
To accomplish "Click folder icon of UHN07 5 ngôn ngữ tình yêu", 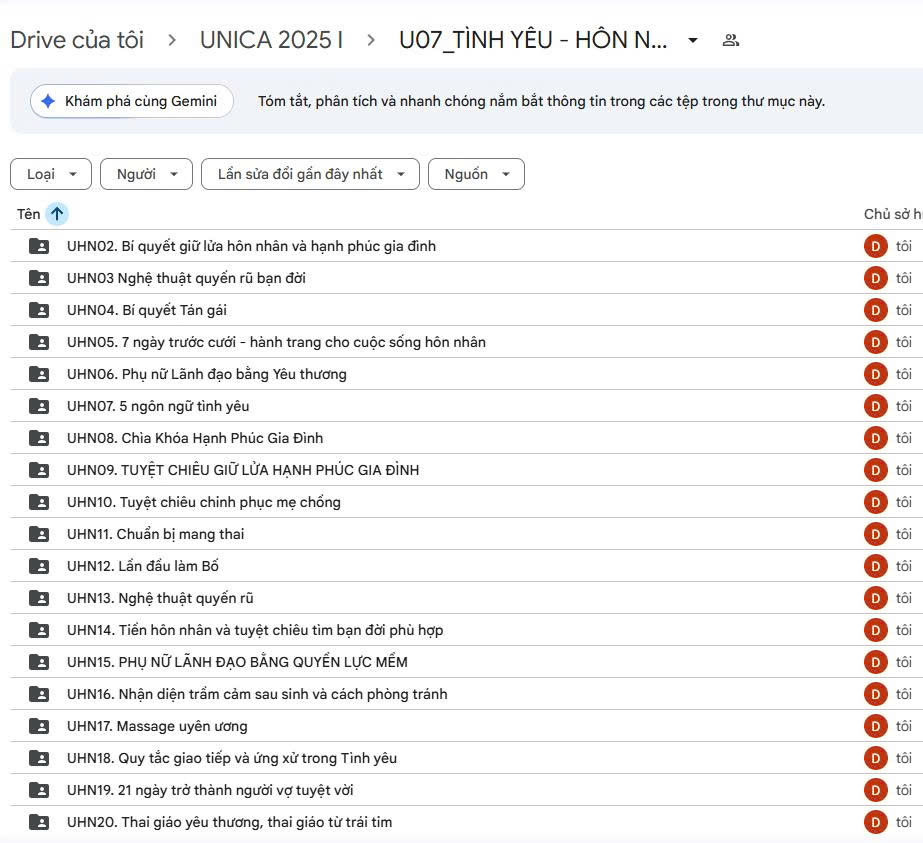I will click(39, 406).
